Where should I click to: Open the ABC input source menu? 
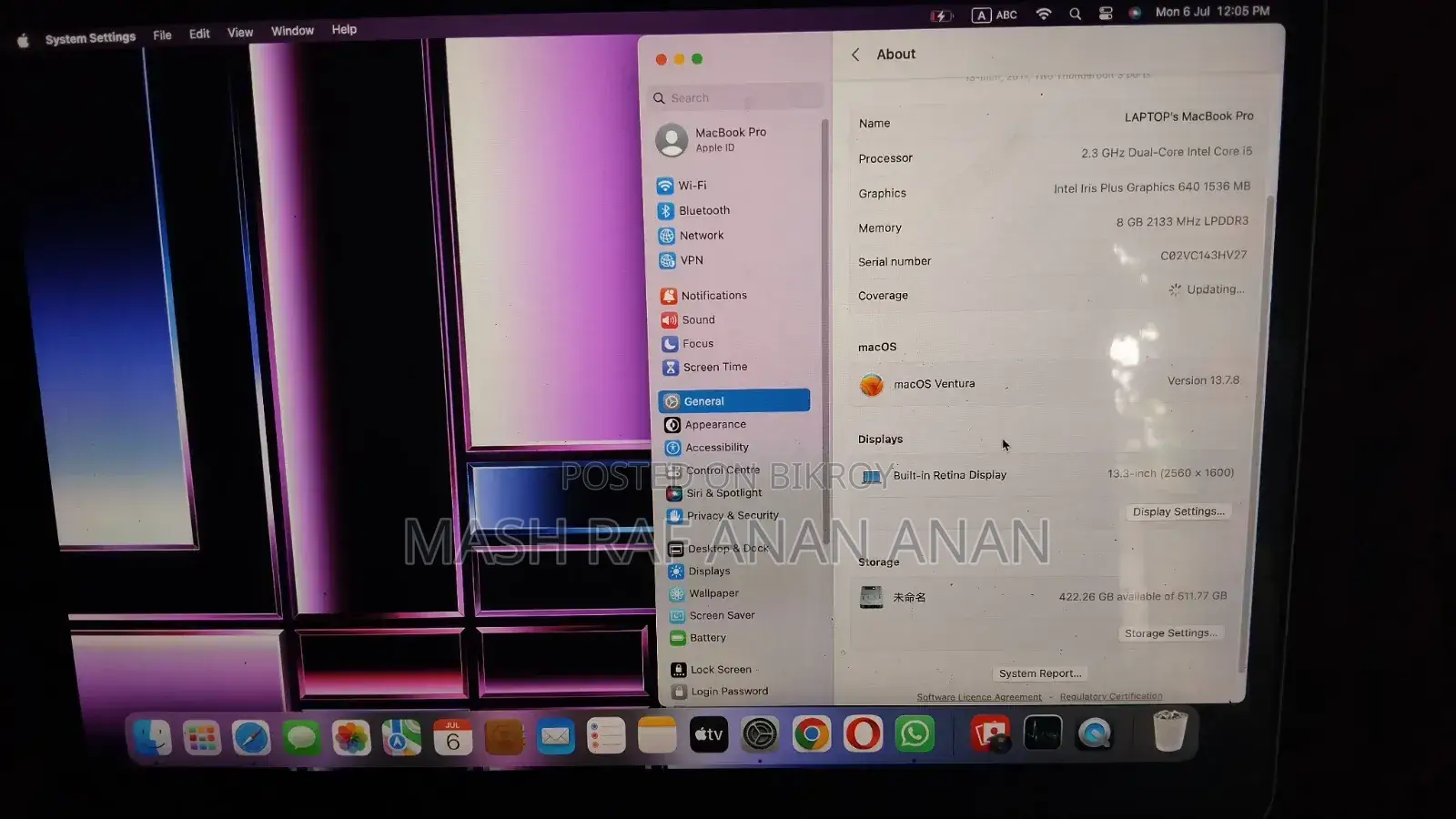pyautogui.click(x=995, y=15)
